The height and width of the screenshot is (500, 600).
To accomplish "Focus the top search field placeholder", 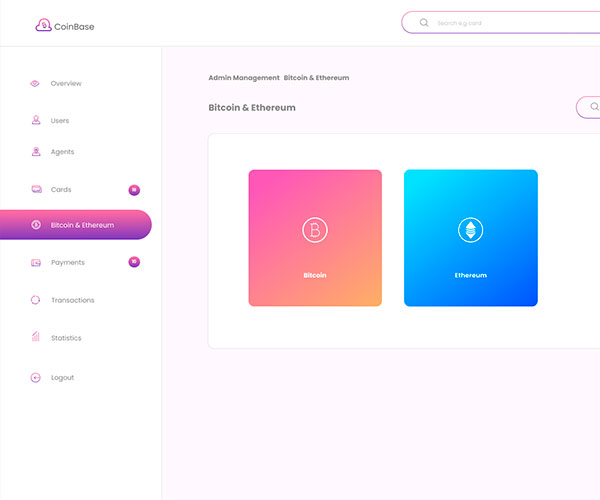I will (459, 23).
